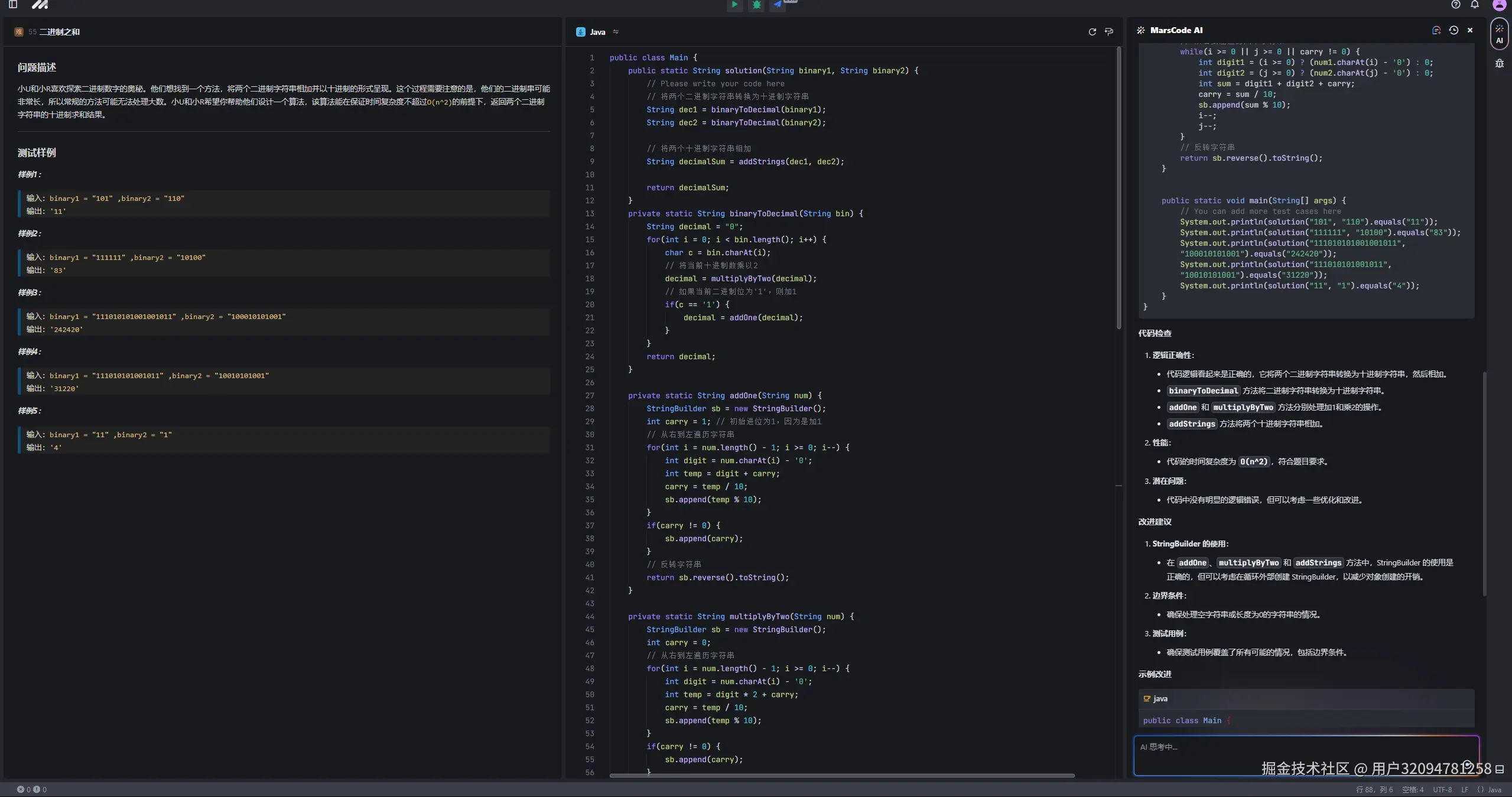Open the help question mark icon
The width and height of the screenshot is (1512, 797).
pos(1456,5)
